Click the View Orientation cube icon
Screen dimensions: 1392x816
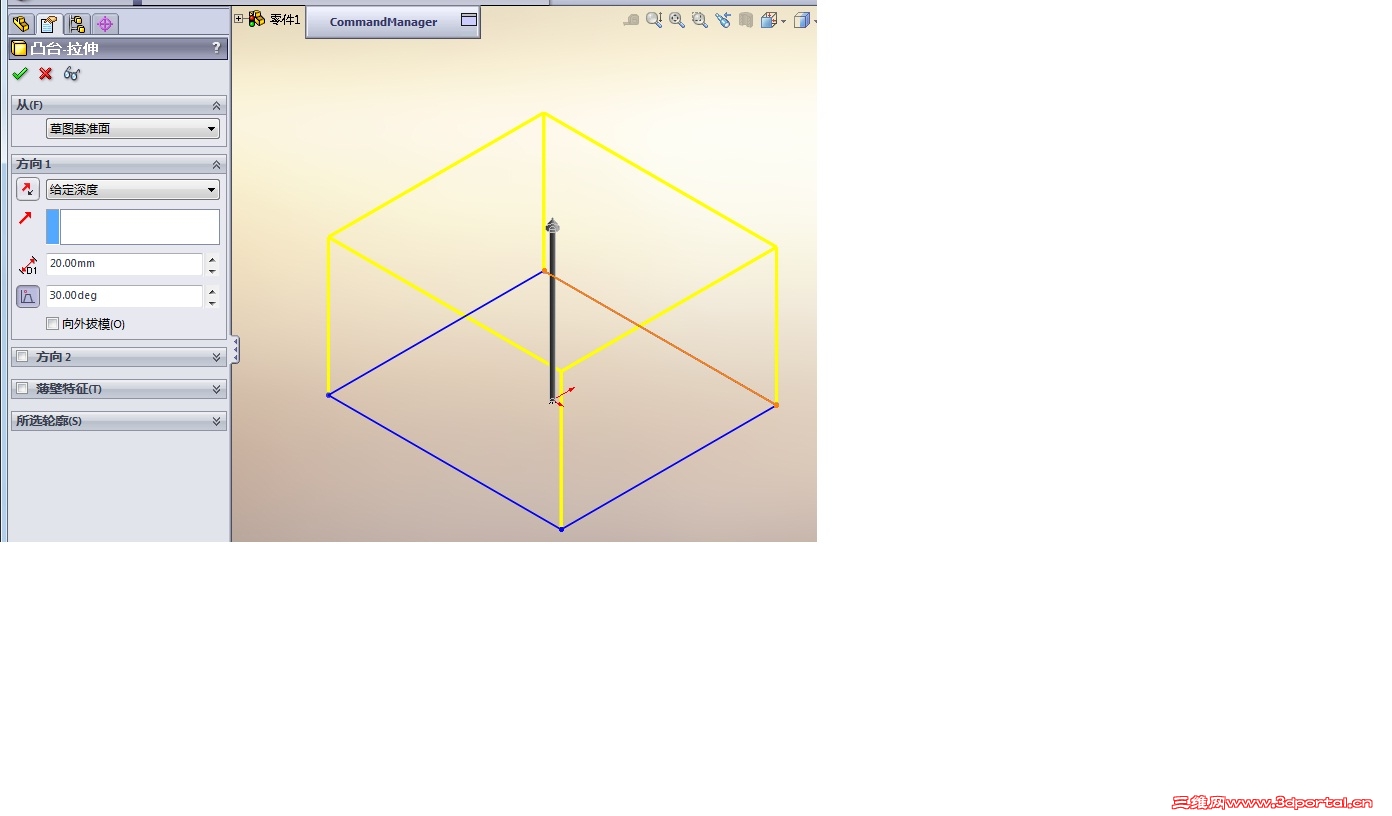pos(768,20)
